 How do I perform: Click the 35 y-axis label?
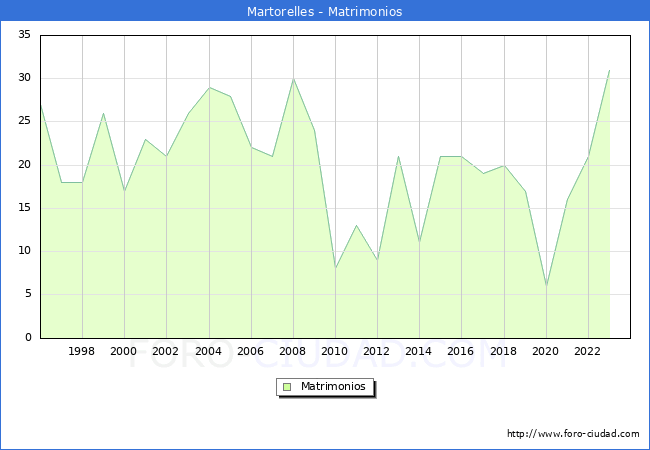coord(24,35)
